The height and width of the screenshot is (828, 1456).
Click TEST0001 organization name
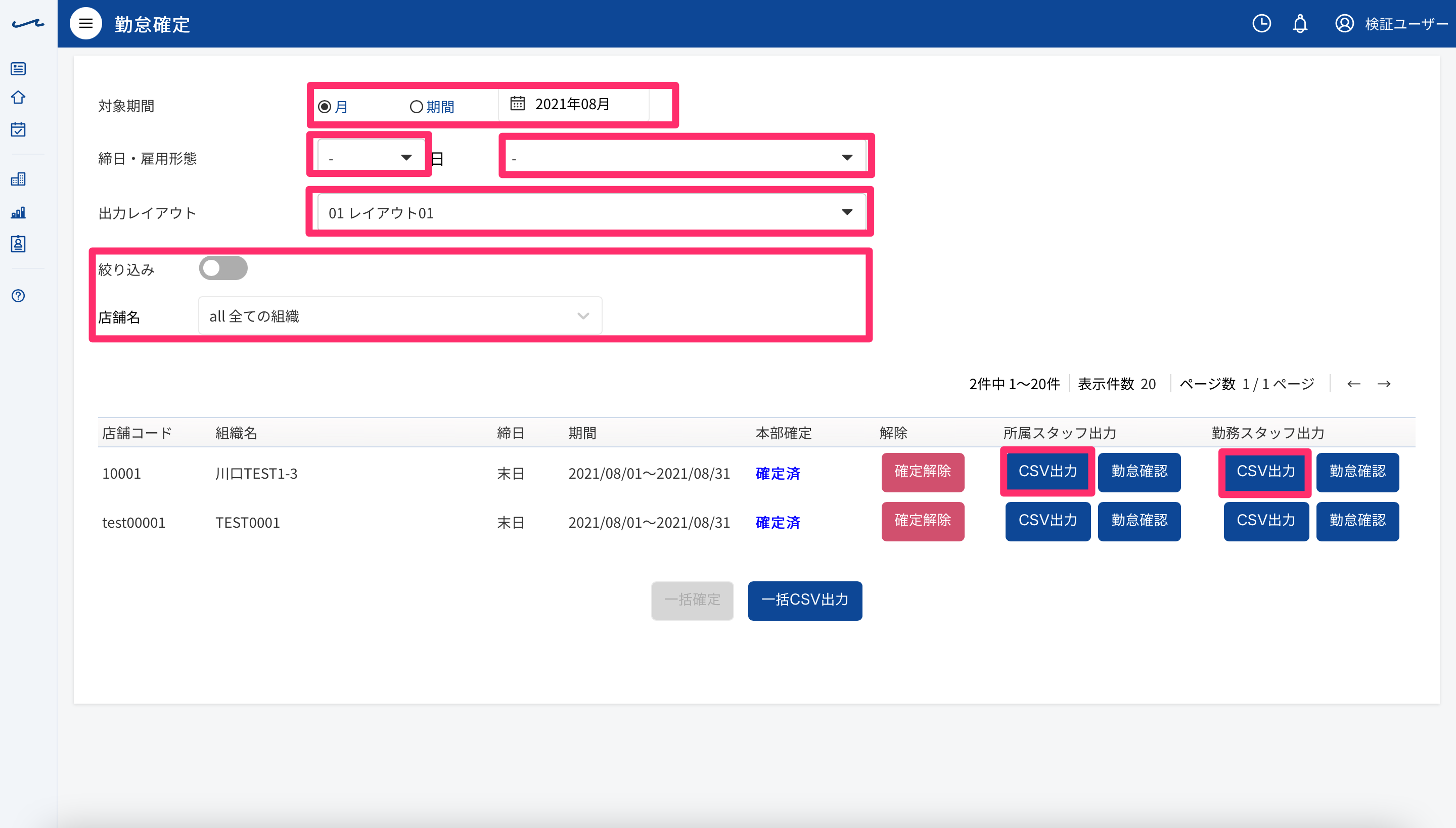[248, 522]
